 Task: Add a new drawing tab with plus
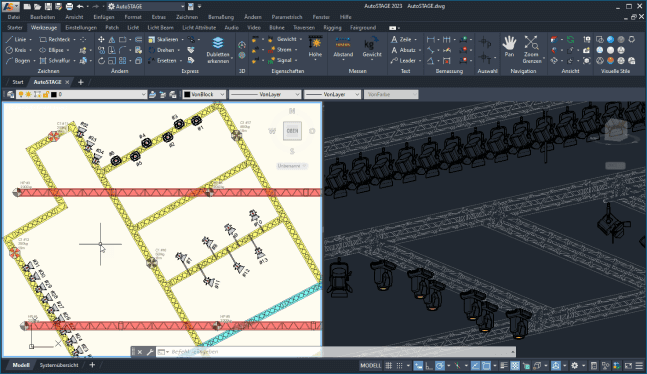[x=80, y=82]
